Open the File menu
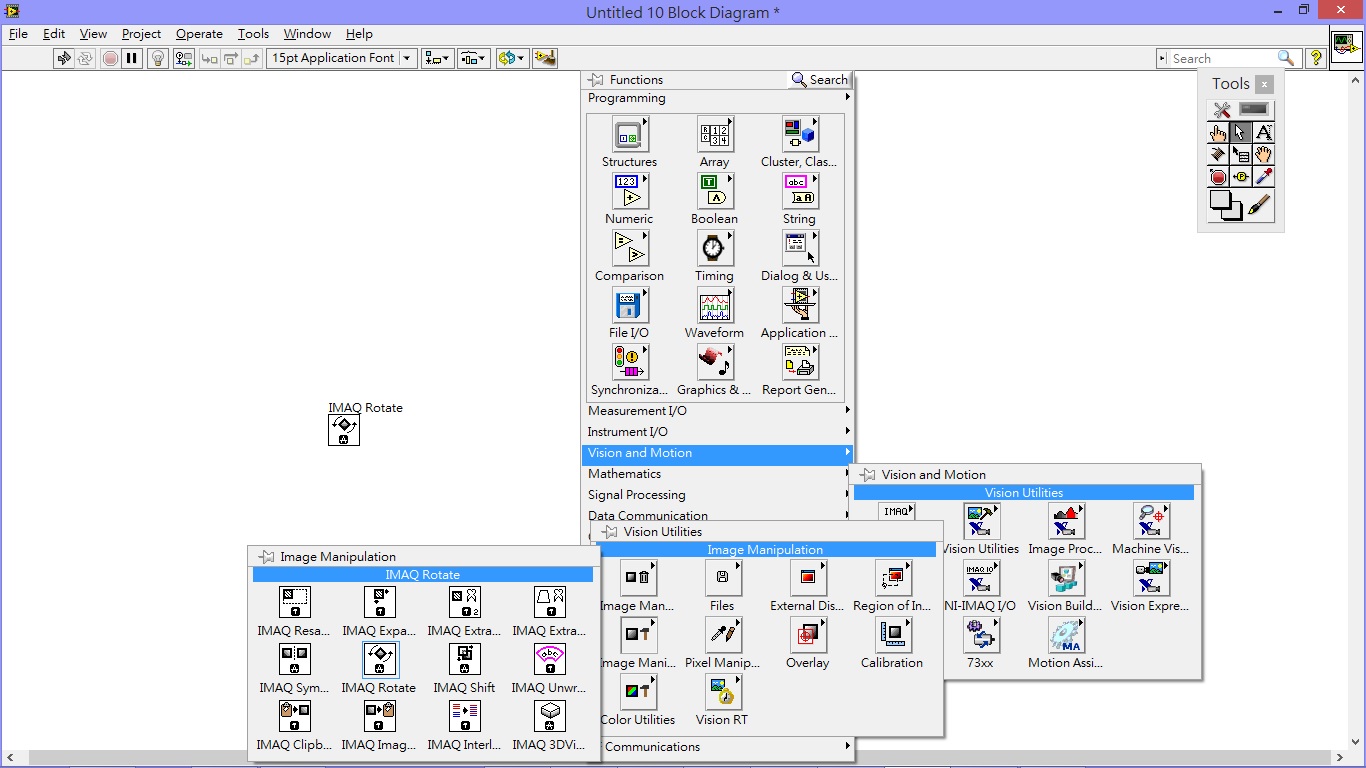Viewport: 1366px width, 768px height. 18,33
